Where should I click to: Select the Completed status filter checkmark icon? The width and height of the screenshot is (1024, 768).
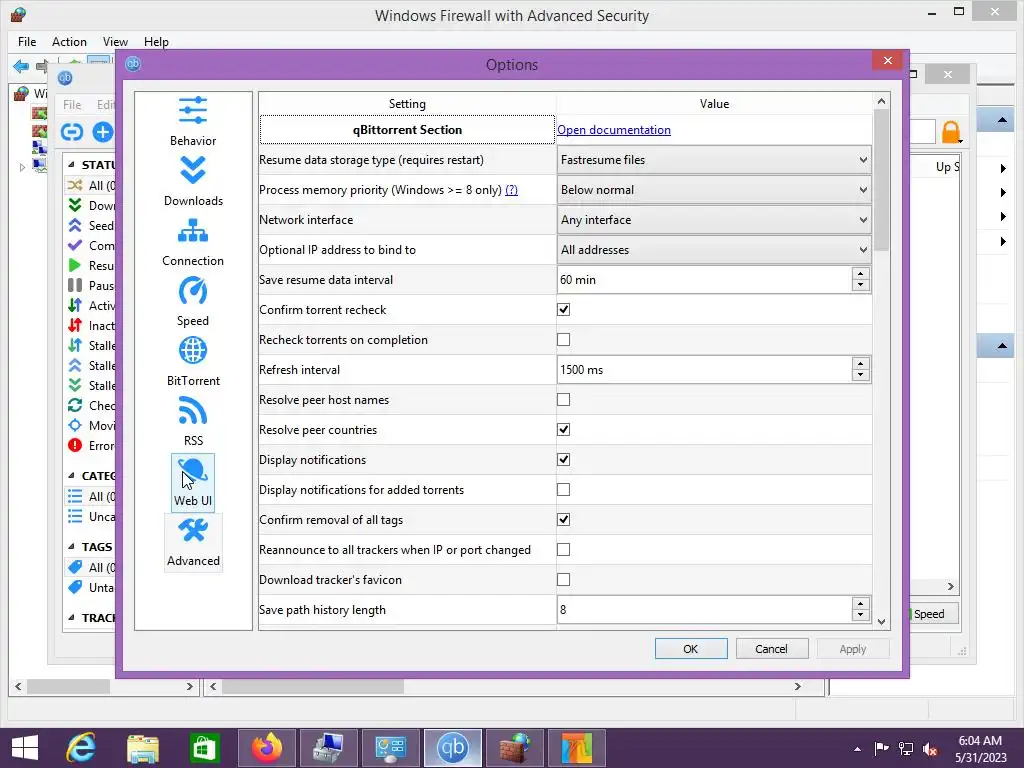75,246
